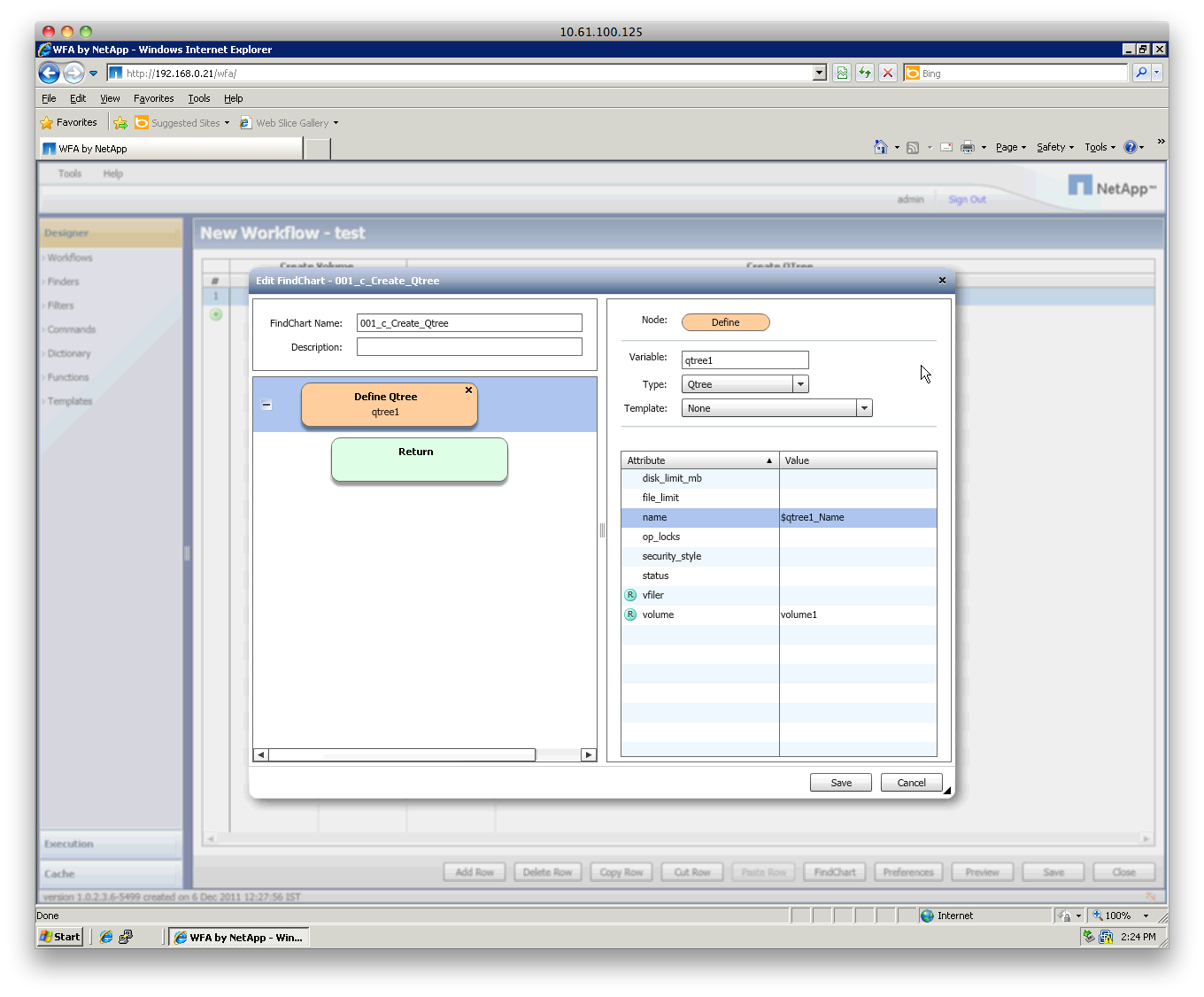1204x997 pixels.
Task: Click the Variable input field qtree1
Action: 745,360
